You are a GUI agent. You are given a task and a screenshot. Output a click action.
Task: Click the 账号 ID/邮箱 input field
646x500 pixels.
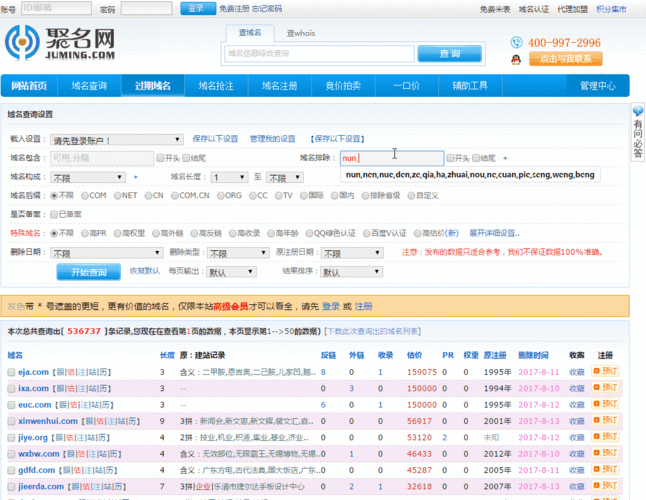point(56,8)
